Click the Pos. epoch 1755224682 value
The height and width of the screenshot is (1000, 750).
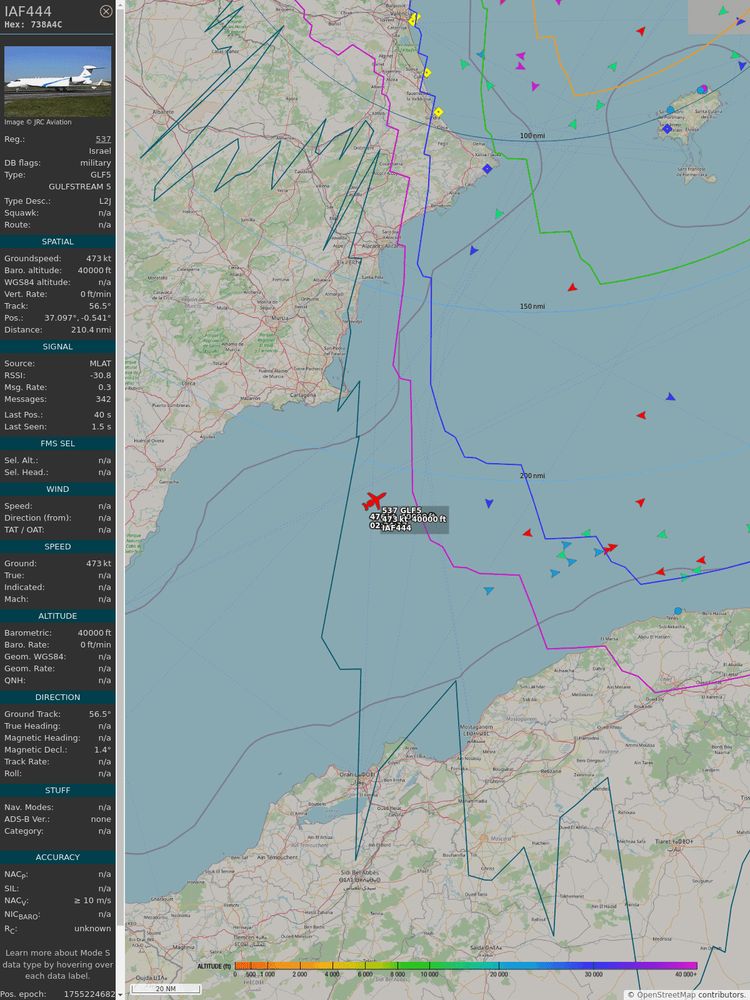click(89, 994)
